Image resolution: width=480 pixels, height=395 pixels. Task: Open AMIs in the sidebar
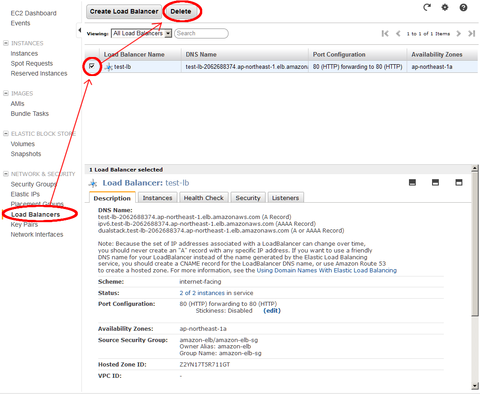(17, 104)
